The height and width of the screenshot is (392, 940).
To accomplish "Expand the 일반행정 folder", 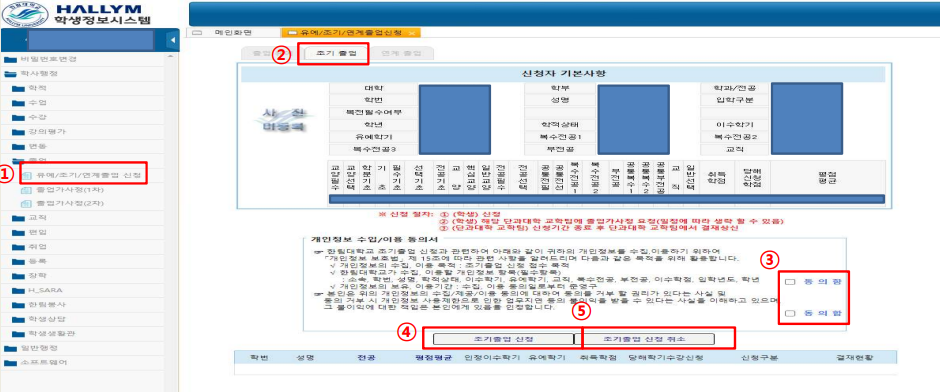I will [11, 348].
